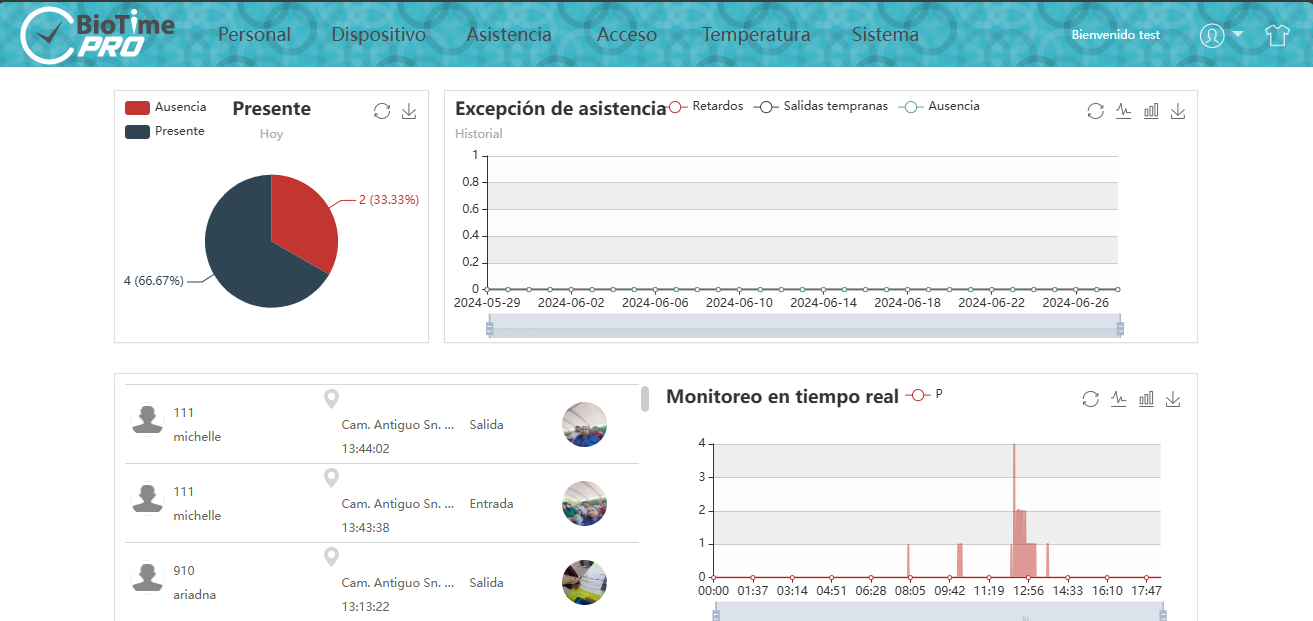Refresh the Presente pie chart
The image size is (1313, 621).
[382, 111]
